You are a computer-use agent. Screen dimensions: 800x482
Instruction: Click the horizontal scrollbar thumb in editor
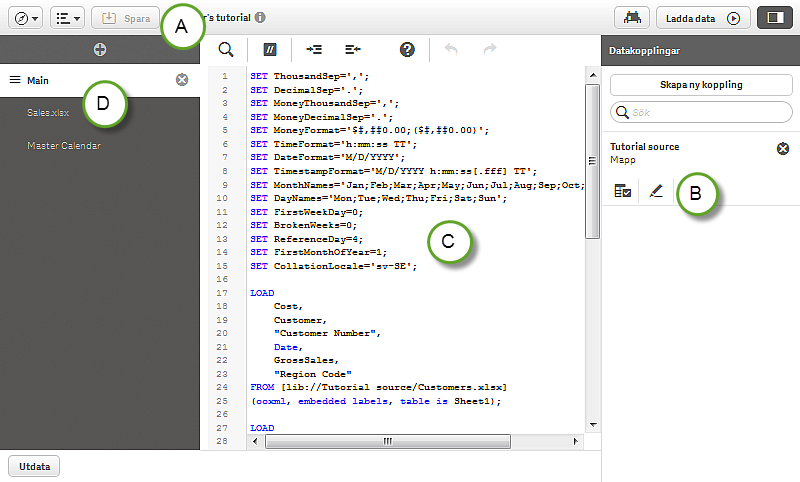pyautogui.click(x=388, y=441)
